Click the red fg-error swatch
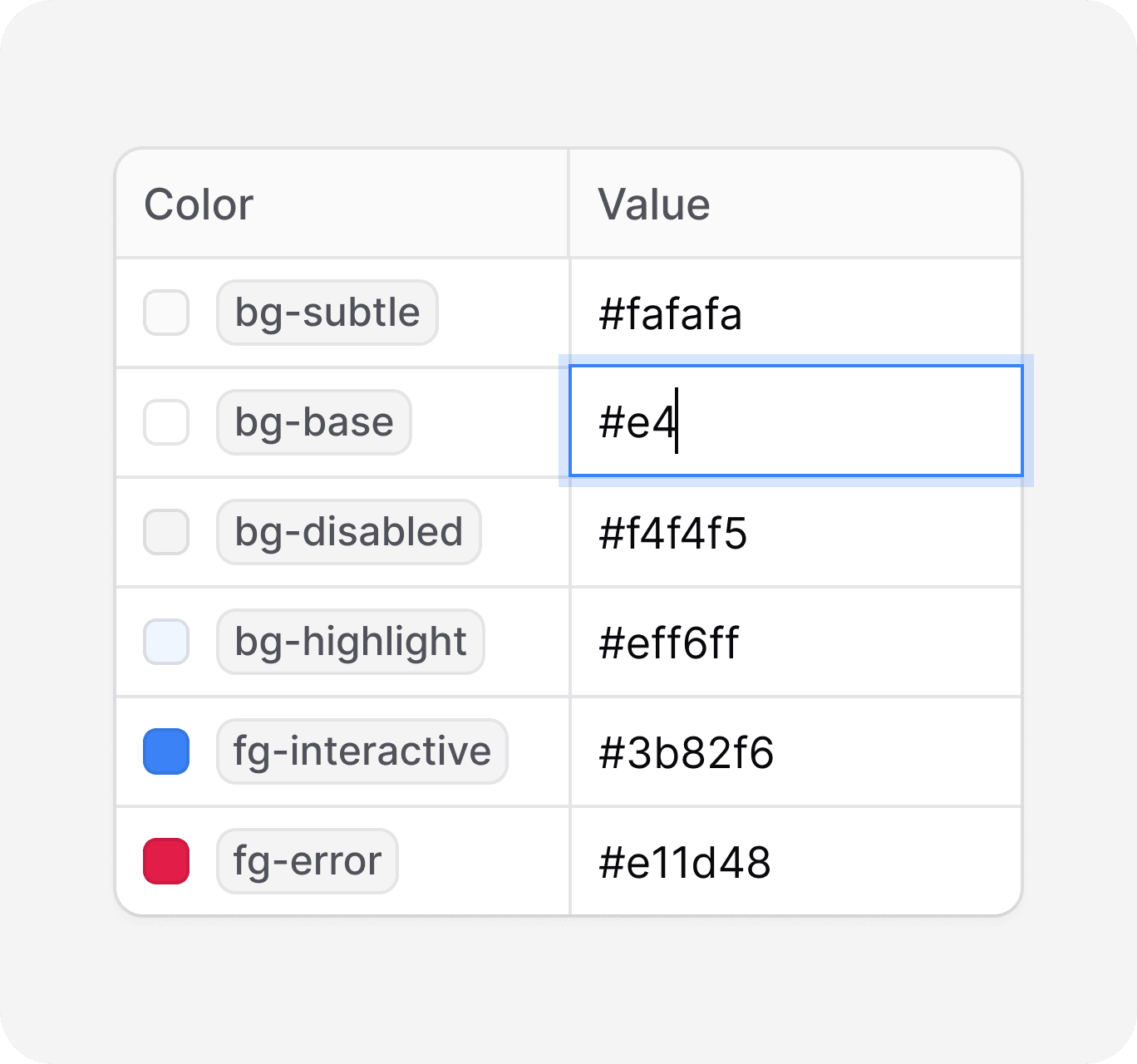The image size is (1137, 1064). pos(166,861)
